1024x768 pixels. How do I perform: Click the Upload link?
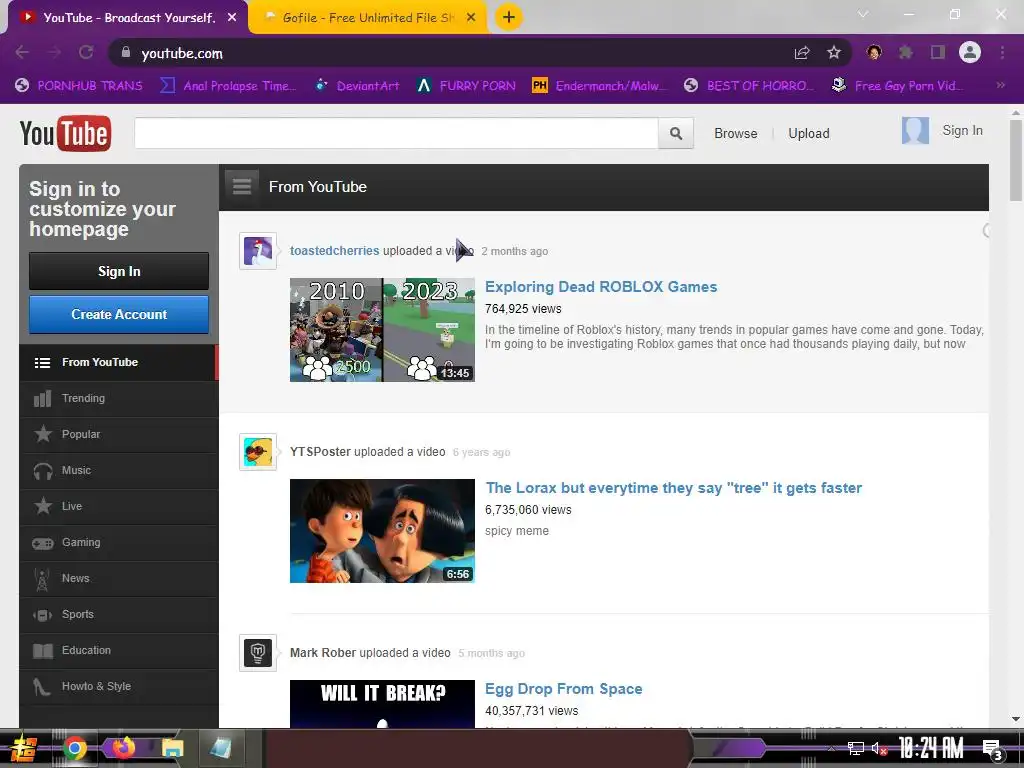(808, 133)
